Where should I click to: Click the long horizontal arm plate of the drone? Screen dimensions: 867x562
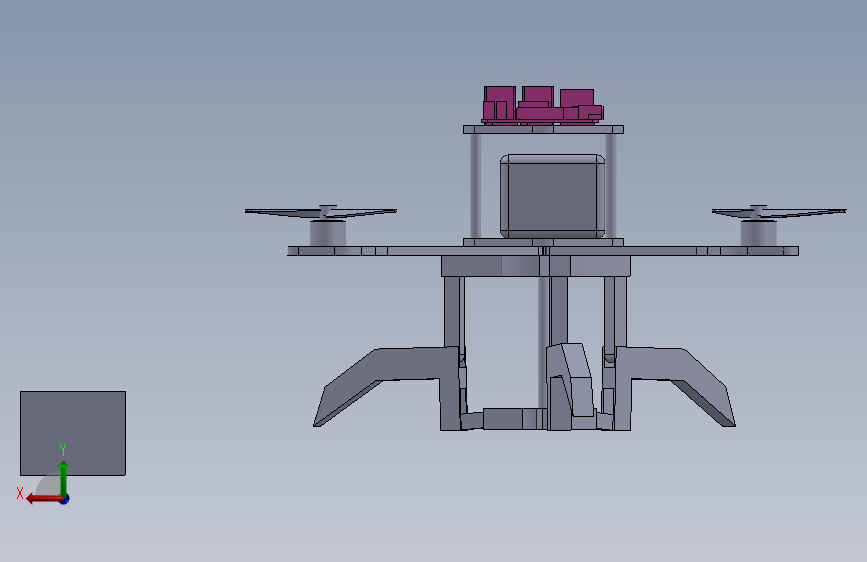click(543, 251)
